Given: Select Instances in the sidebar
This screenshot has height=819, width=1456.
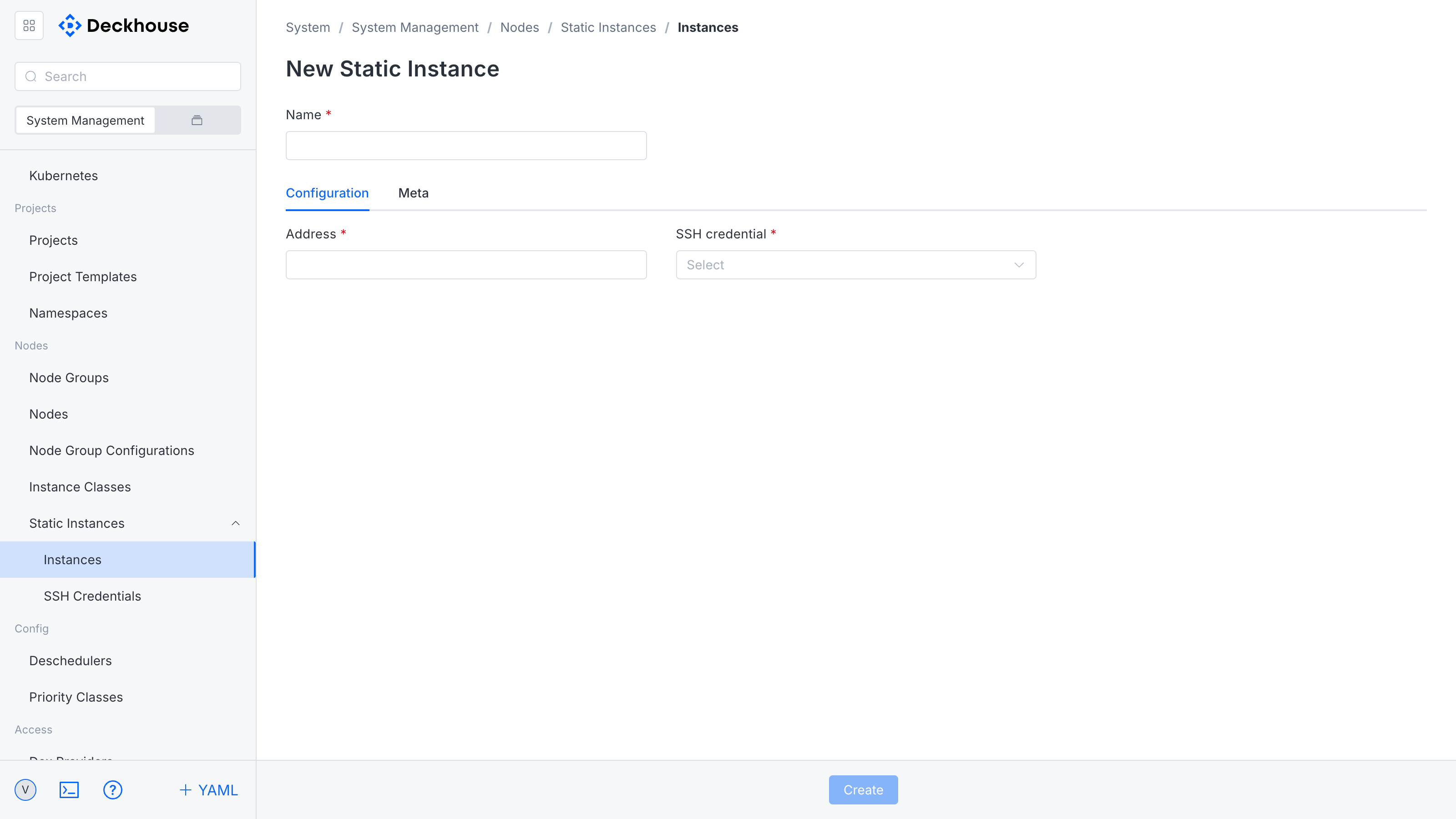Looking at the screenshot, I should tap(128, 560).
